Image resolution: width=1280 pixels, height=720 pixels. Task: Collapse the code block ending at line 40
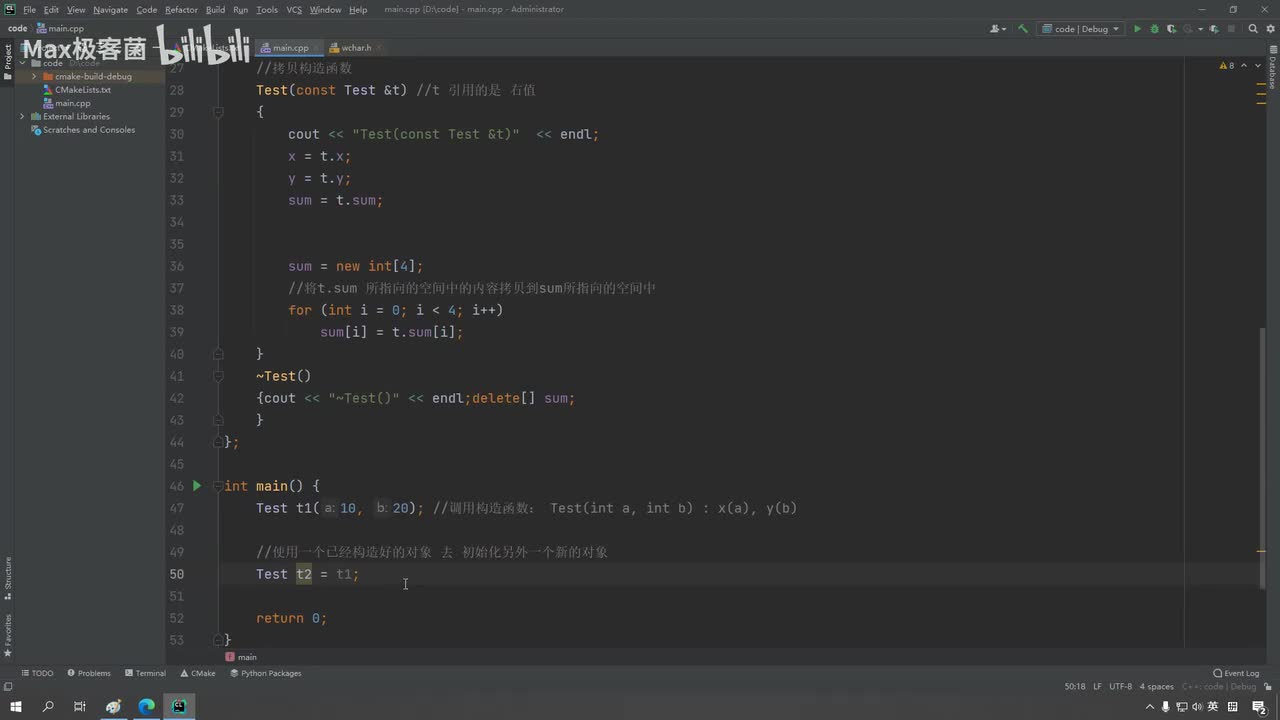point(218,354)
